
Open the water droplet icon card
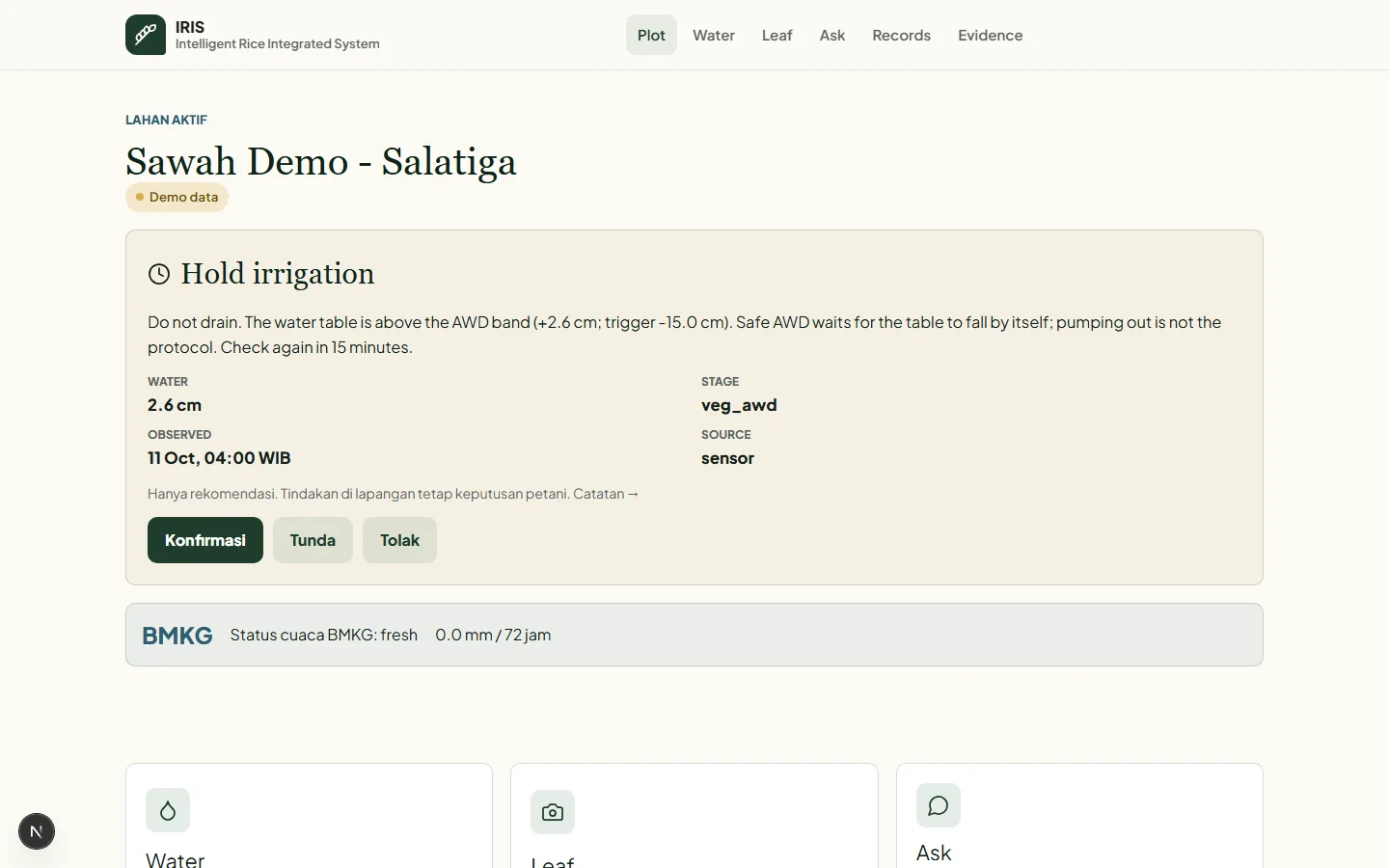point(168,810)
